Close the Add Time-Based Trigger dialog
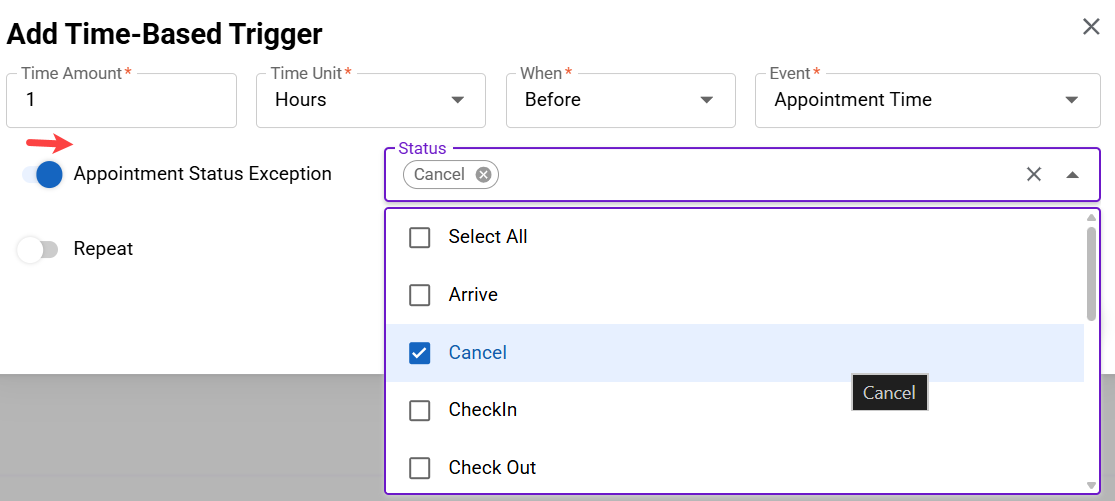The height and width of the screenshot is (501, 1115). (x=1091, y=27)
